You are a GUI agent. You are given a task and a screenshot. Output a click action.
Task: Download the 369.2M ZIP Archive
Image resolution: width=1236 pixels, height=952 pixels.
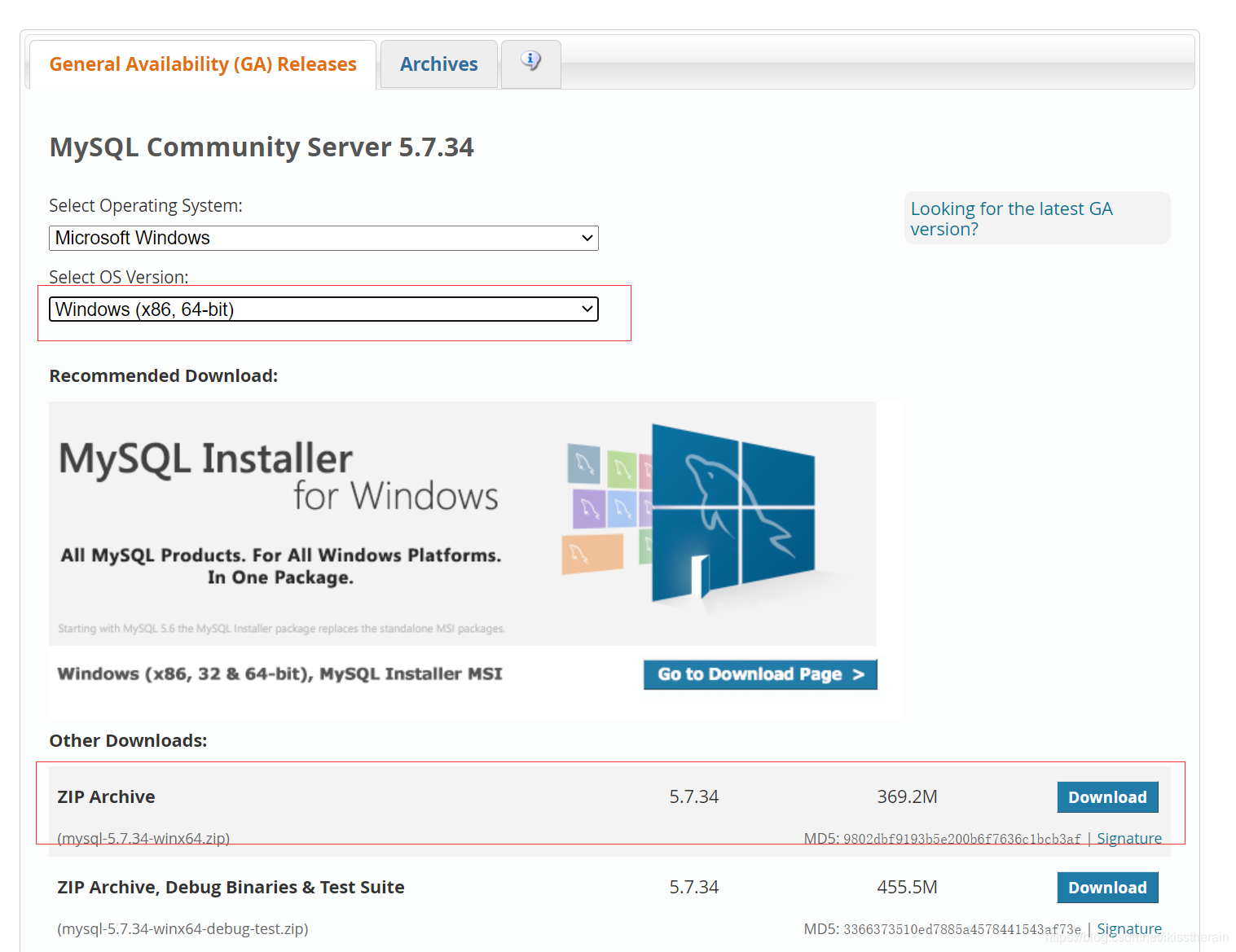[1107, 797]
